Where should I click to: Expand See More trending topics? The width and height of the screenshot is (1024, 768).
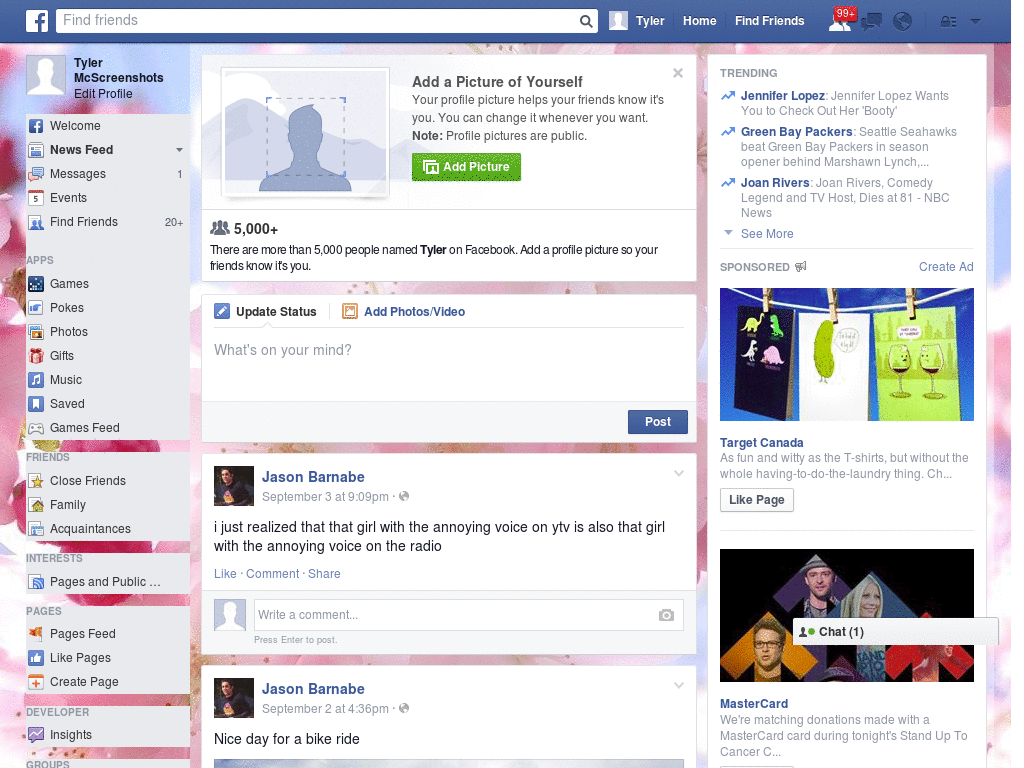click(767, 234)
